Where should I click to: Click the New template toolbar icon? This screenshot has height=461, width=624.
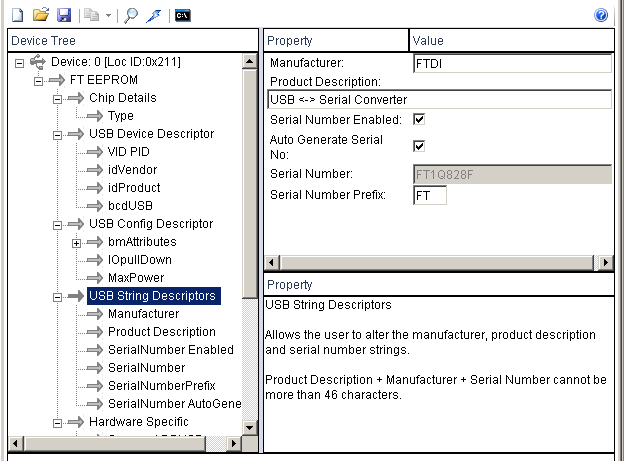(x=17, y=15)
